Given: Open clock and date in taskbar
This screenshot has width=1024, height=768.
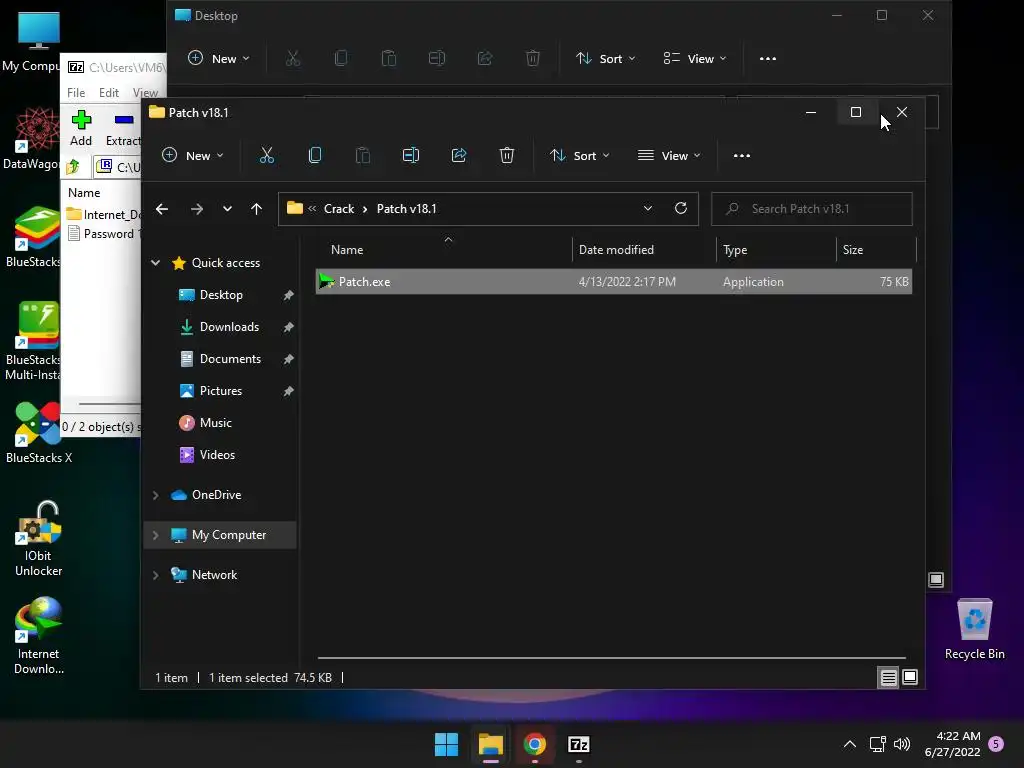Looking at the screenshot, I should [952, 744].
